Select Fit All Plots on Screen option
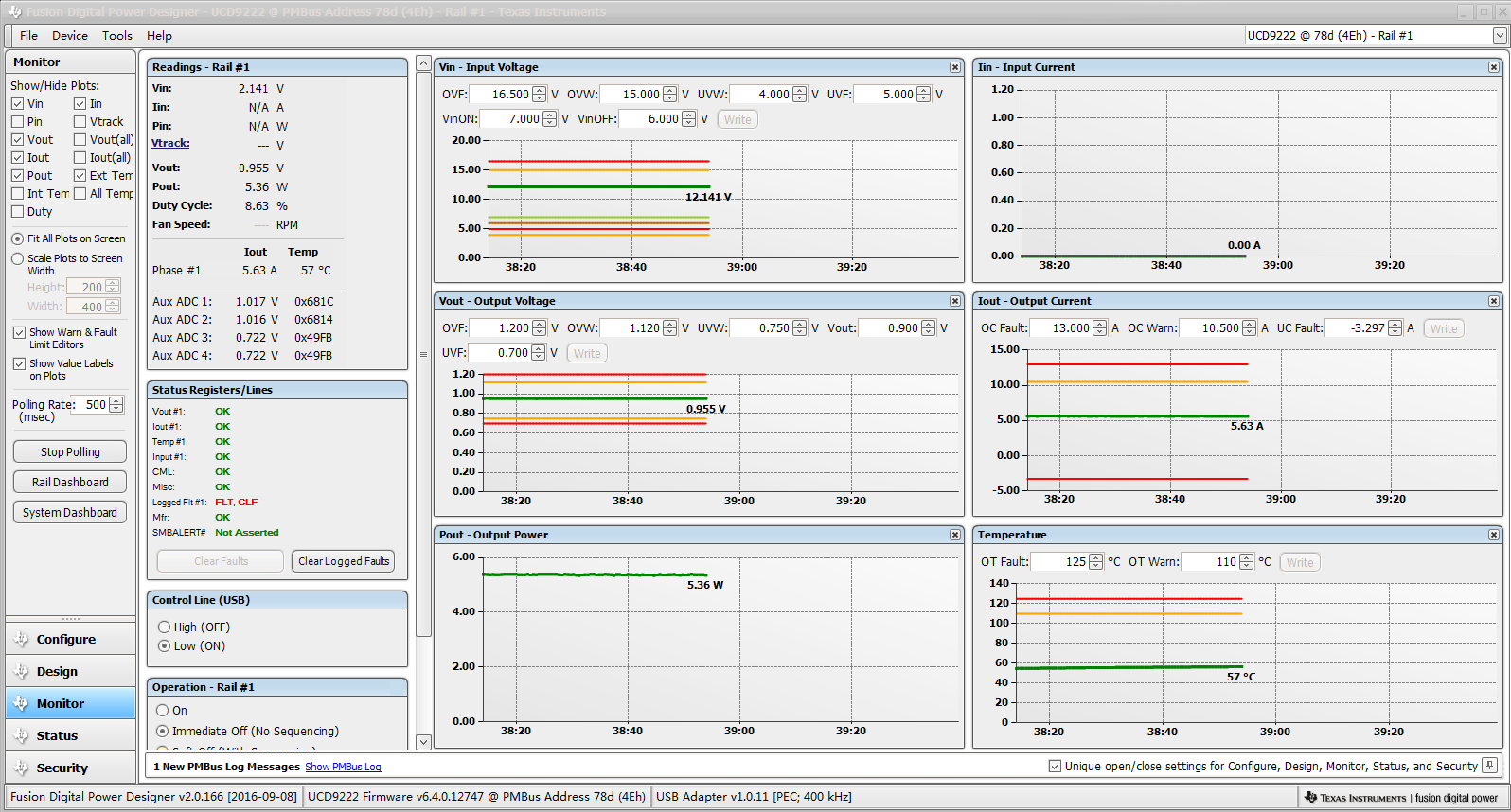1511x812 pixels. 18,239
